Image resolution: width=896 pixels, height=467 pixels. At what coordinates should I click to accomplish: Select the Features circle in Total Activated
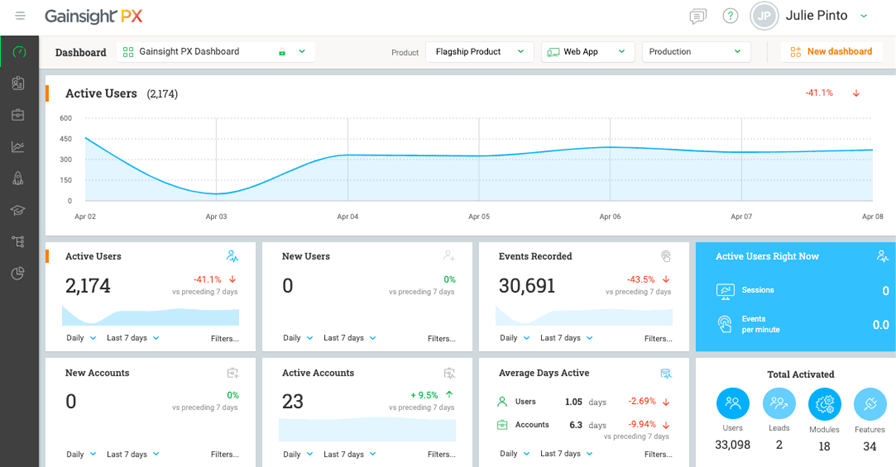click(870, 404)
